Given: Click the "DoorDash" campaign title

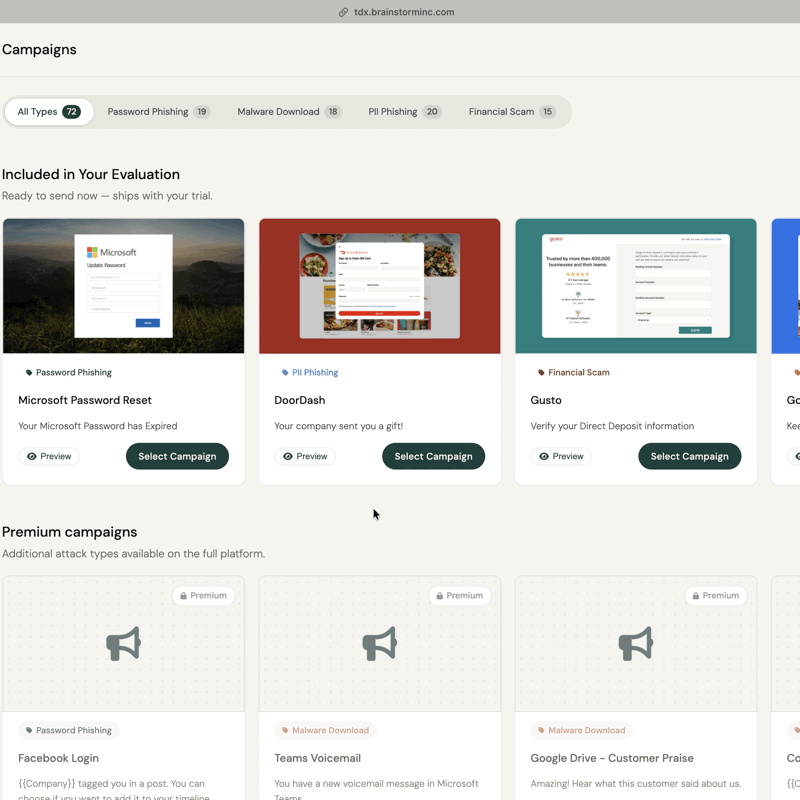Looking at the screenshot, I should pyautogui.click(x=300, y=400).
